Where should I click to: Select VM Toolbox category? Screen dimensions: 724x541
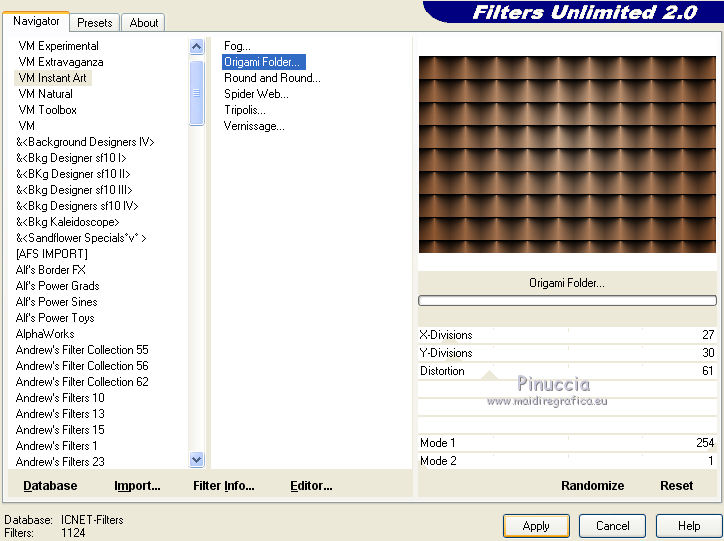[x=48, y=110]
